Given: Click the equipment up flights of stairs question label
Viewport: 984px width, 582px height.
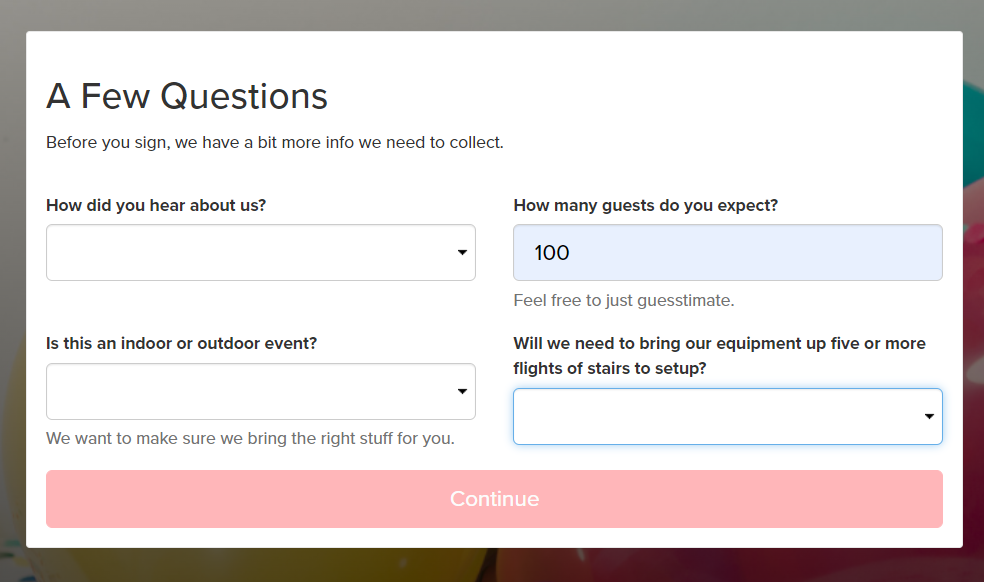Looking at the screenshot, I should [x=719, y=355].
